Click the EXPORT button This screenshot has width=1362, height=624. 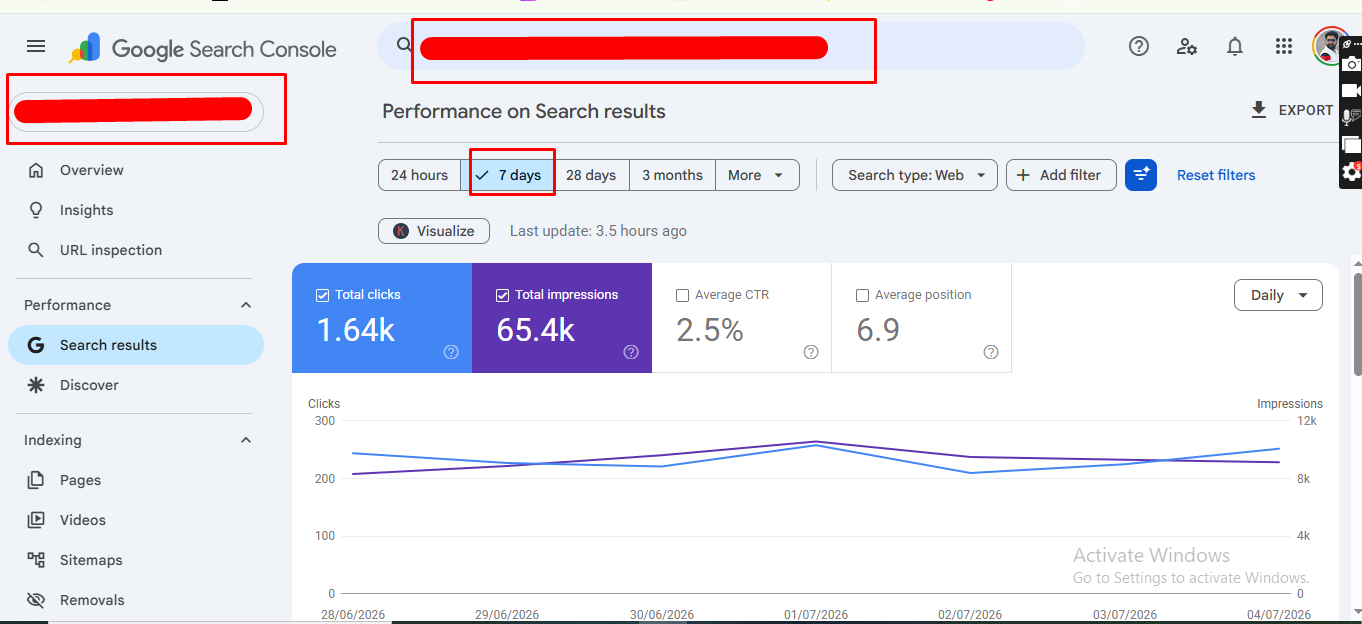[x=1291, y=110]
